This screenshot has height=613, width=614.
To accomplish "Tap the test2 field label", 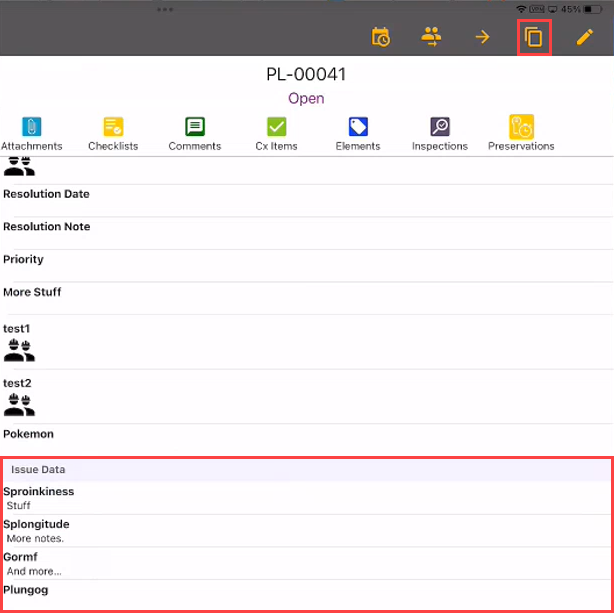I will 17,383.
